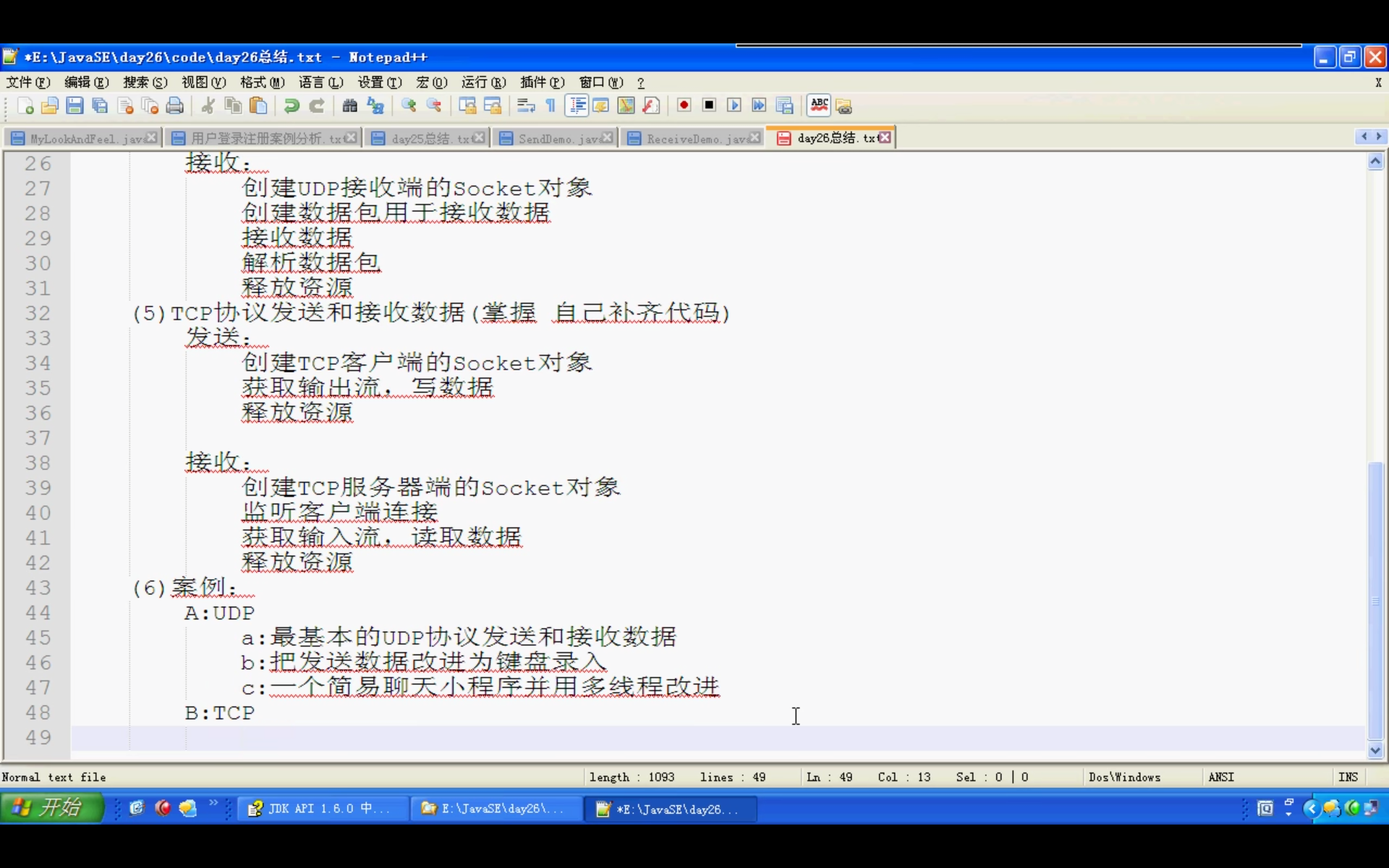Click the scrollbar down arrow
Screen dimensions: 1389x868
click(x=1376, y=750)
